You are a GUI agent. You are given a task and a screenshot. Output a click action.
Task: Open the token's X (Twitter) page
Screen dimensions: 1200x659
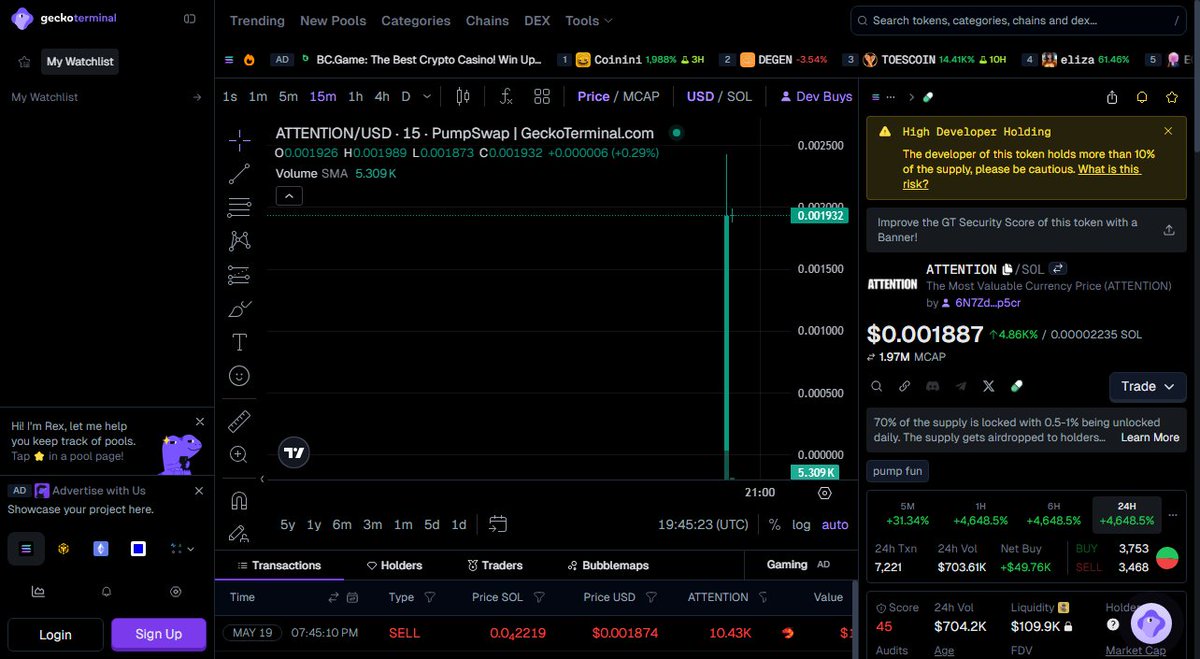tap(989, 386)
